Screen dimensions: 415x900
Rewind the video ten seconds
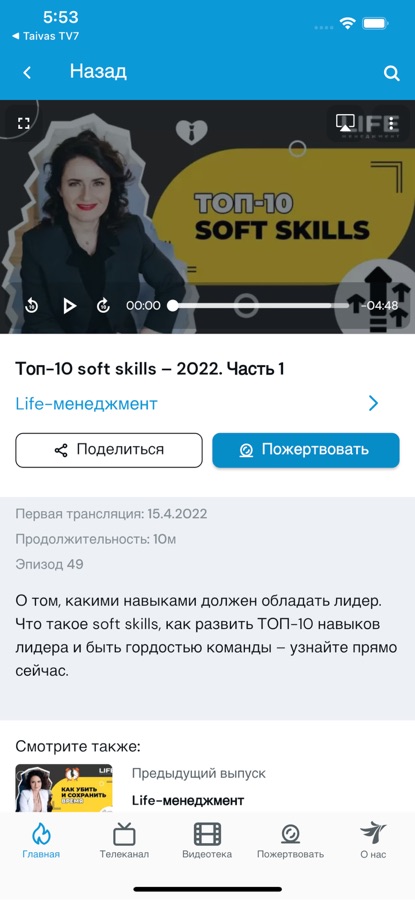[32, 306]
